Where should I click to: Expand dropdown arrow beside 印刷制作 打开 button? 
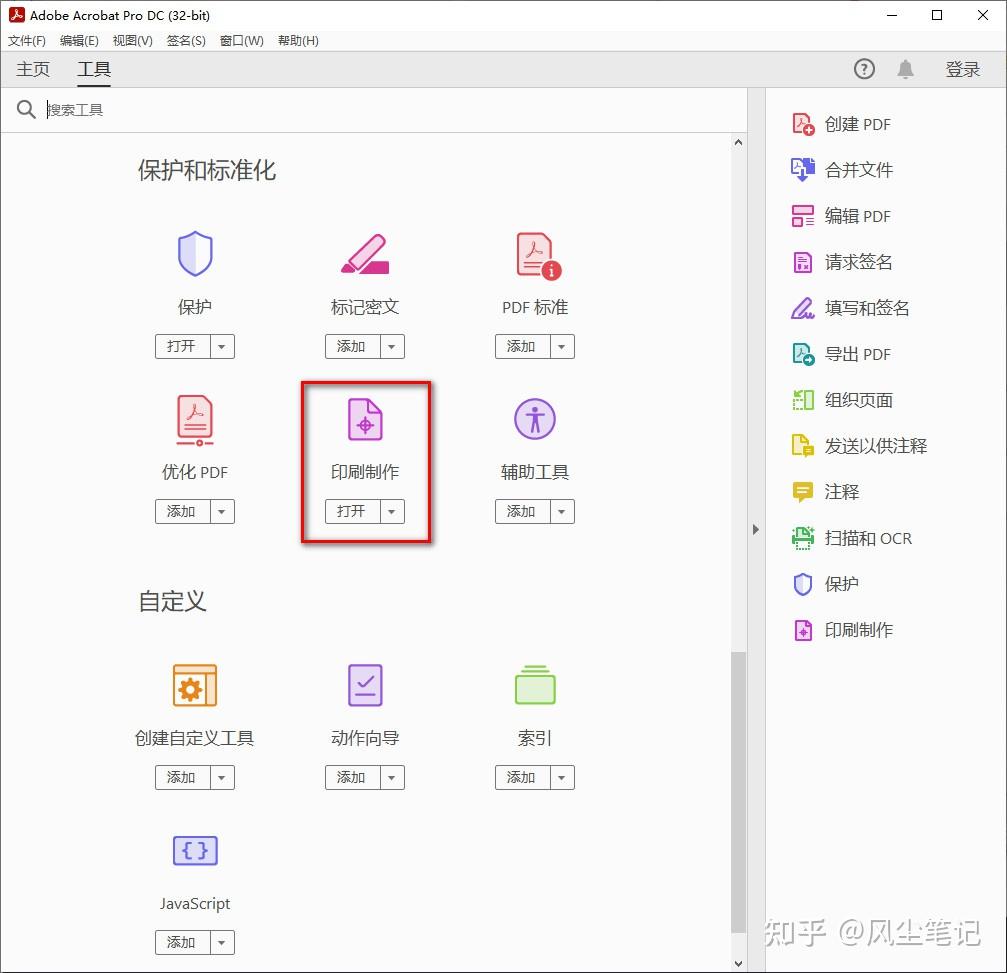tap(392, 512)
